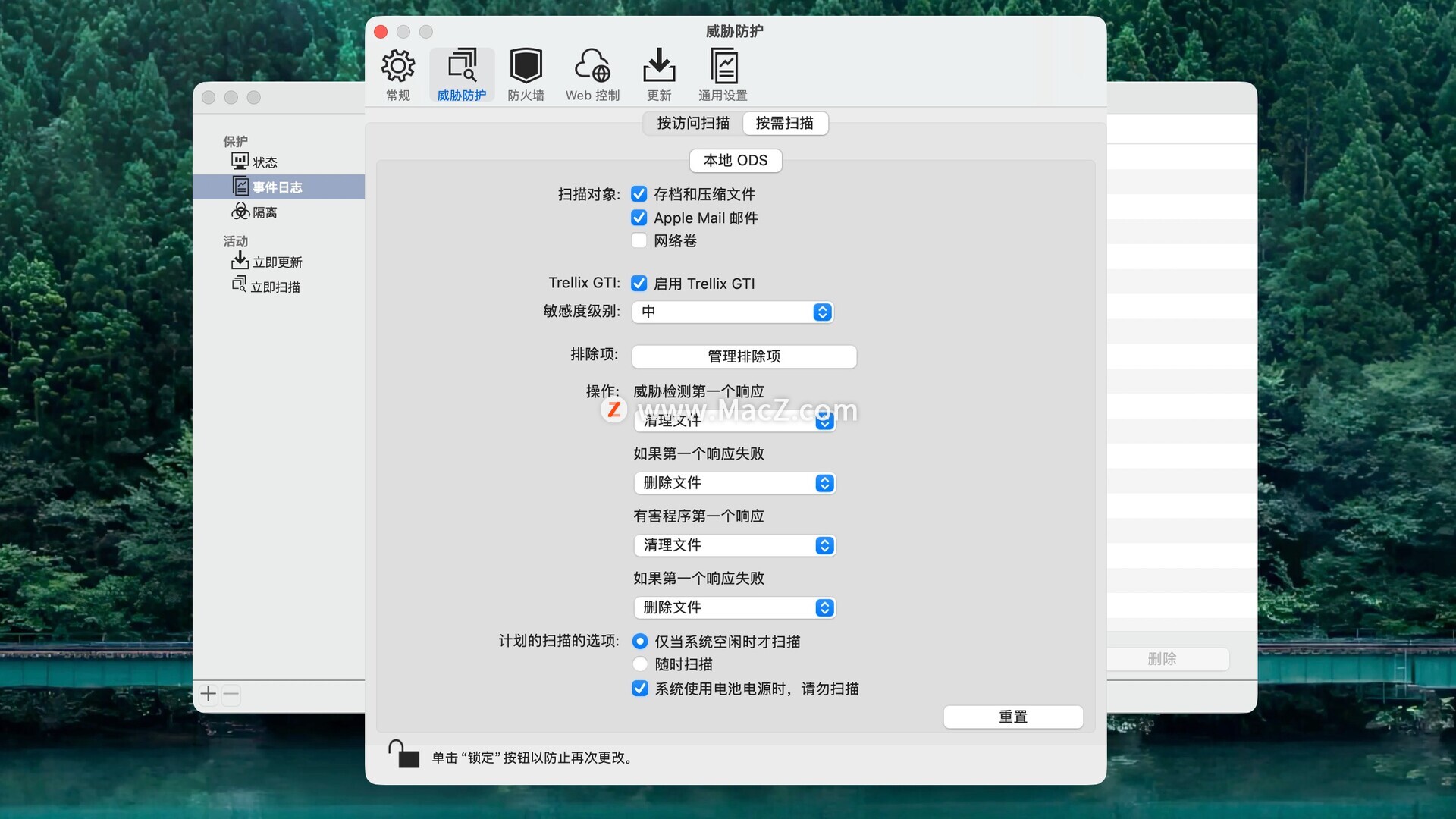Open the 有害程序第一个响应 dropdown
The width and height of the screenshot is (1456, 819).
pyautogui.click(x=735, y=545)
